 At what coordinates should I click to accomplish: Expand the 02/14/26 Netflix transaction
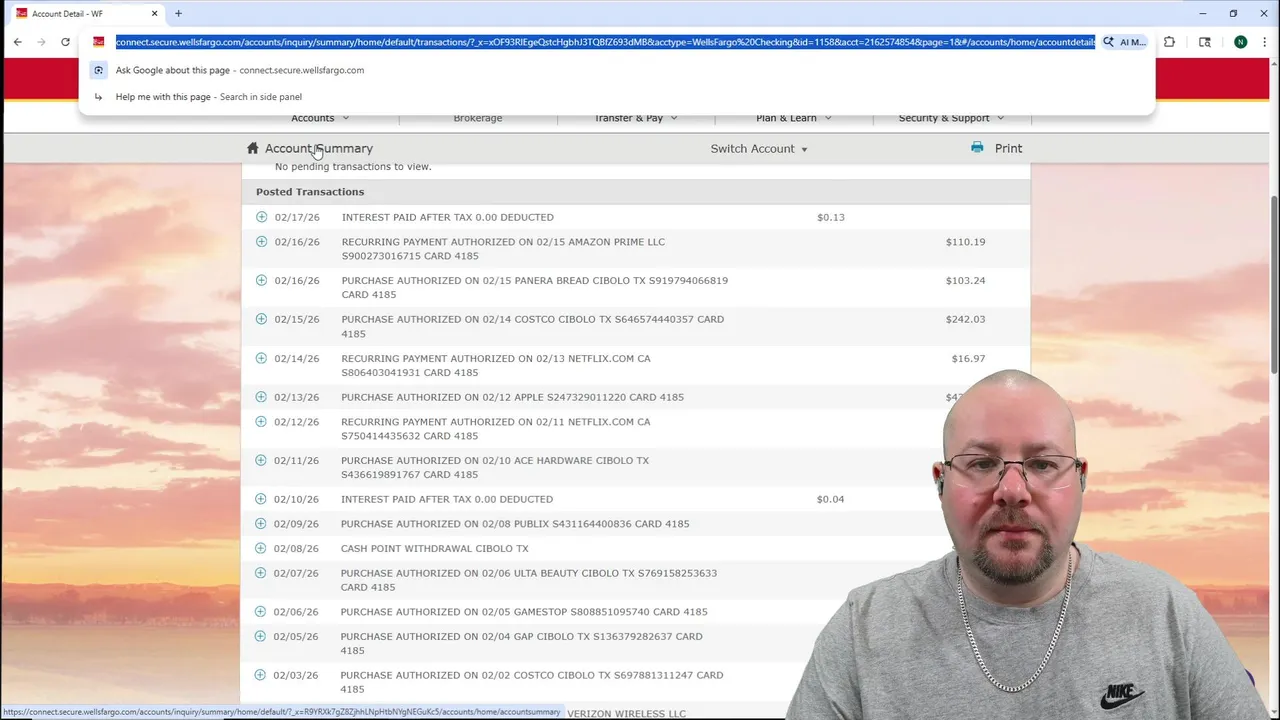[x=261, y=358]
